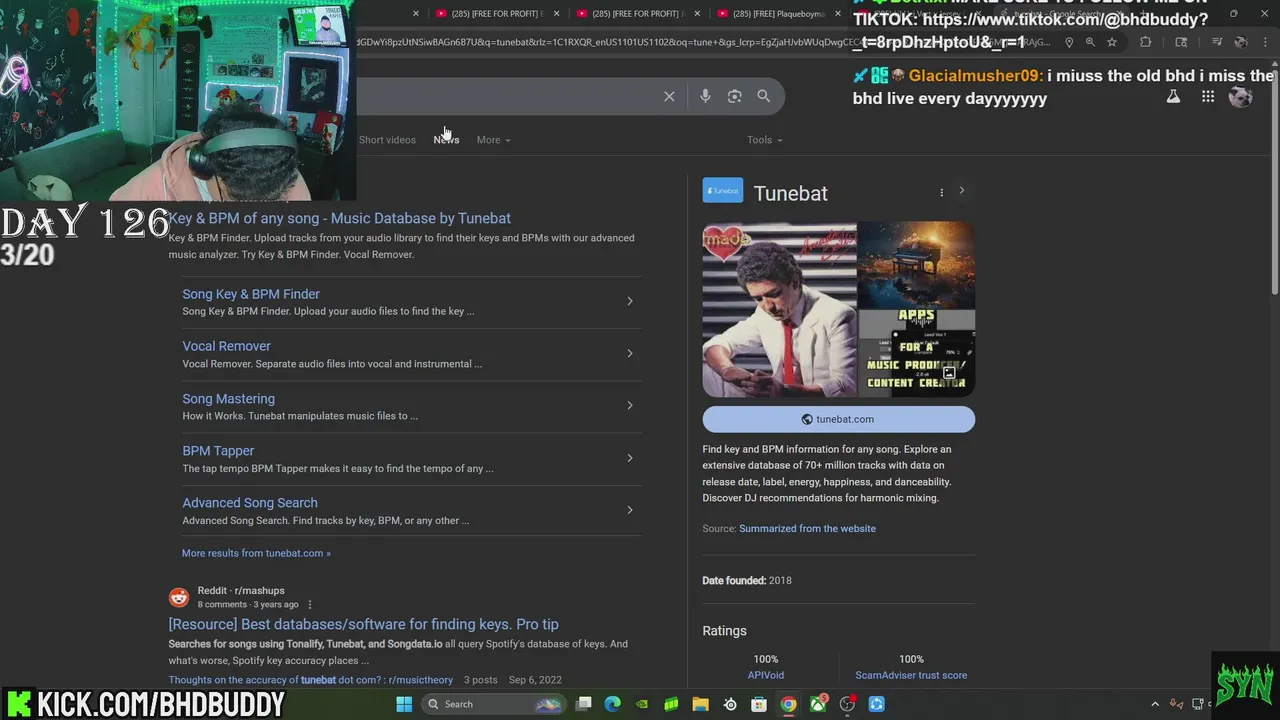Launch Microsoft Edge from the taskbar
1280x720 pixels.
coord(613,704)
